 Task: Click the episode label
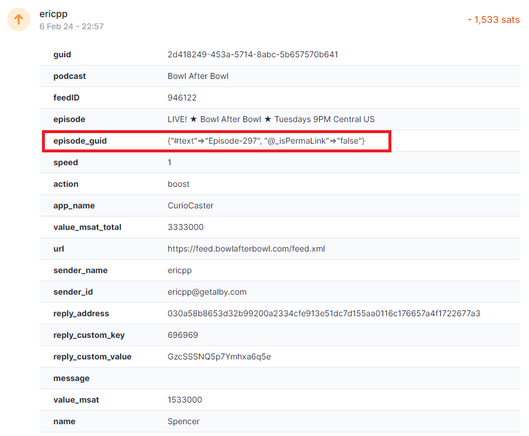pos(69,119)
